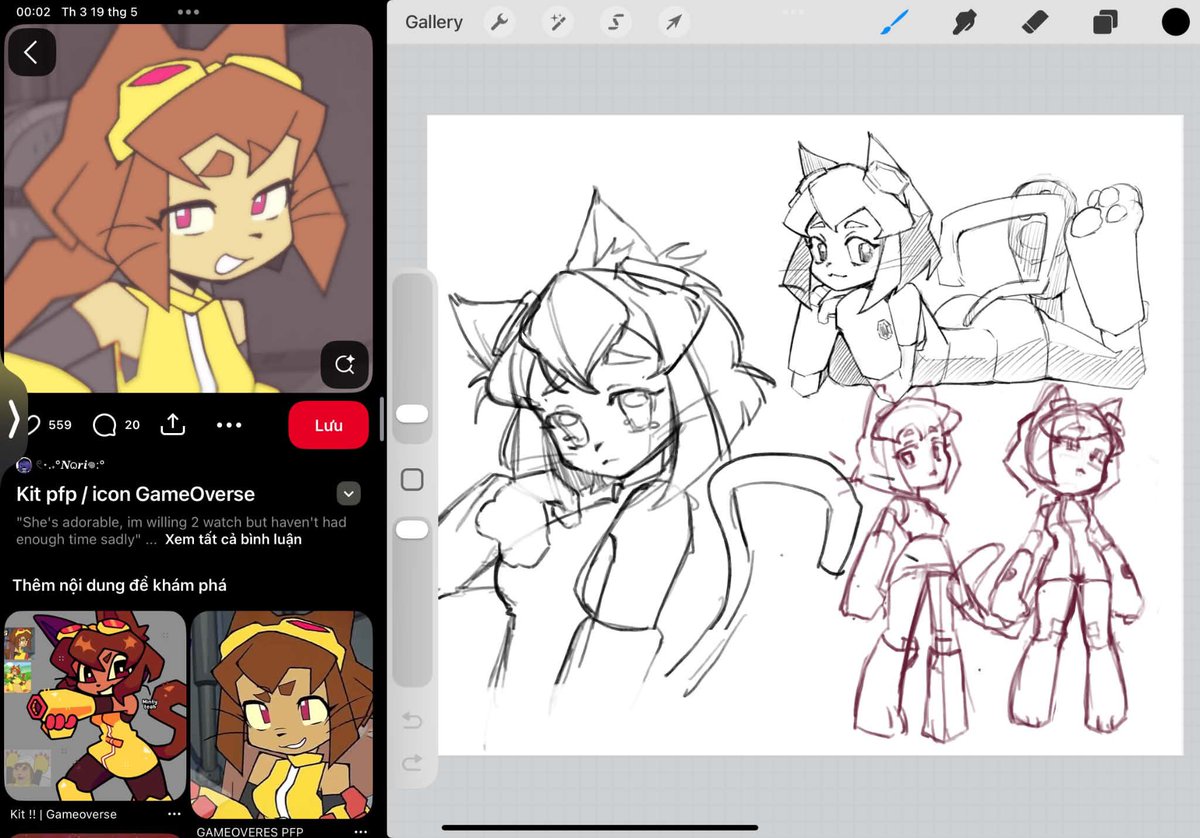Open the Layers panel icon
The height and width of the screenshot is (838, 1200).
tap(1105, 22)
